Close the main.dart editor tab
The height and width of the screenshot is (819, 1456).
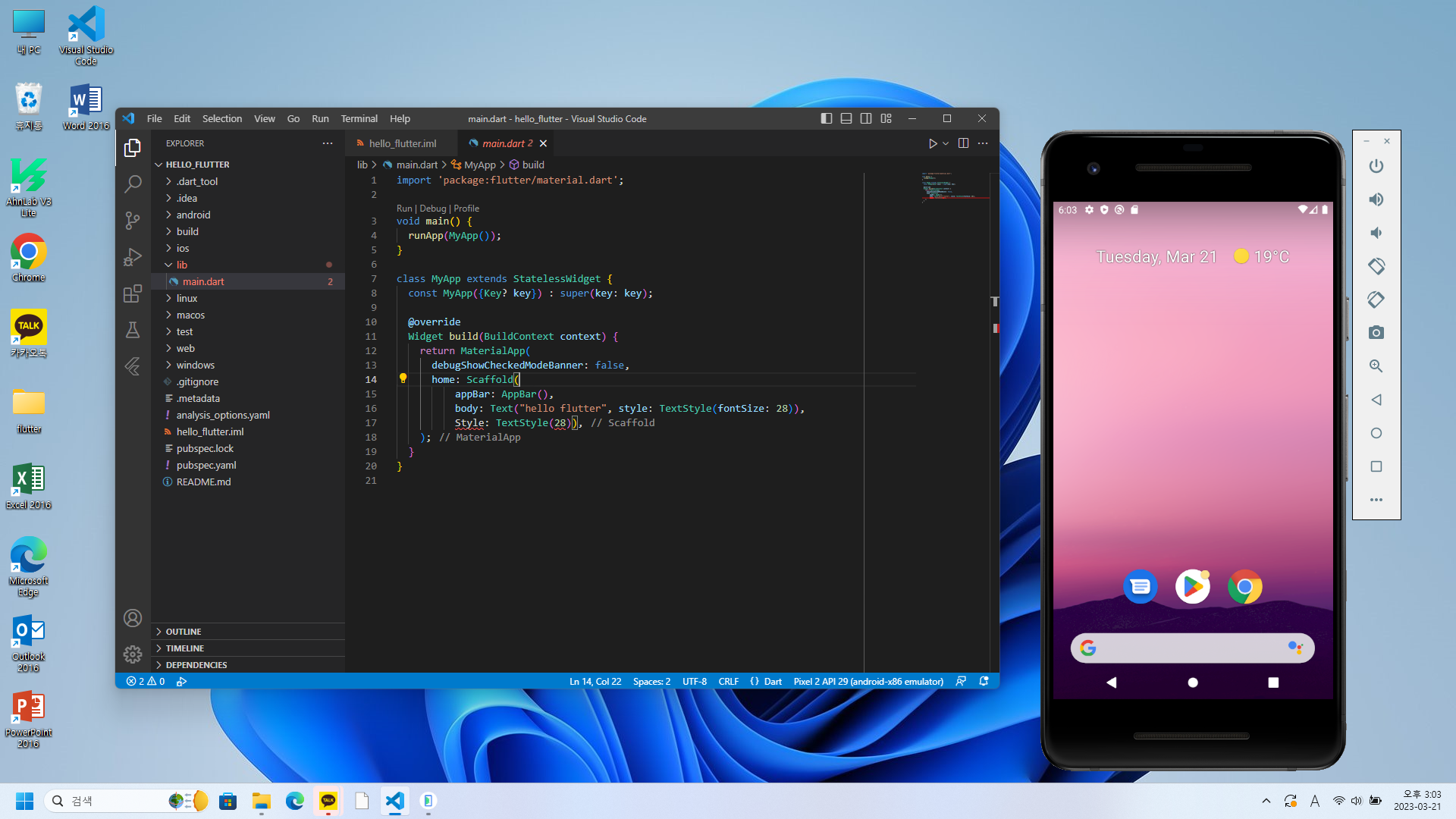[543, 143]
